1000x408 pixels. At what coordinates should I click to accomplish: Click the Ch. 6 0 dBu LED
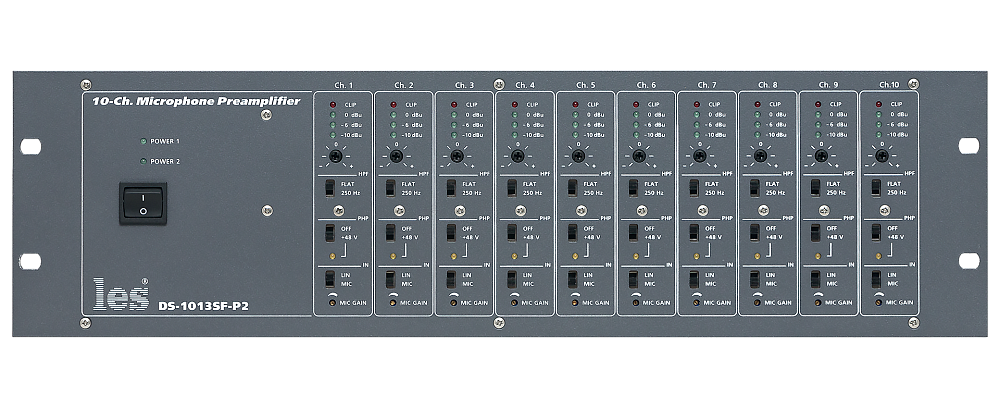(636, 115)
